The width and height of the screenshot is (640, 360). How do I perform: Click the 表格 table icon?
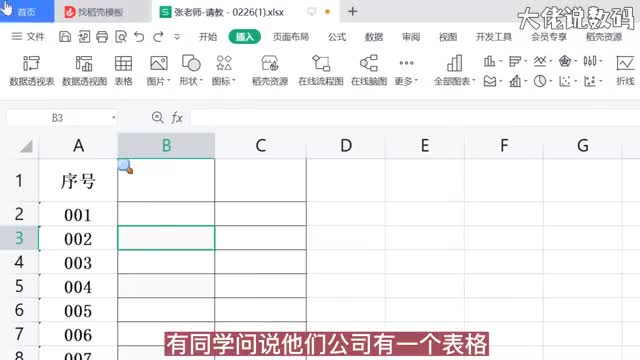(123, 70)
